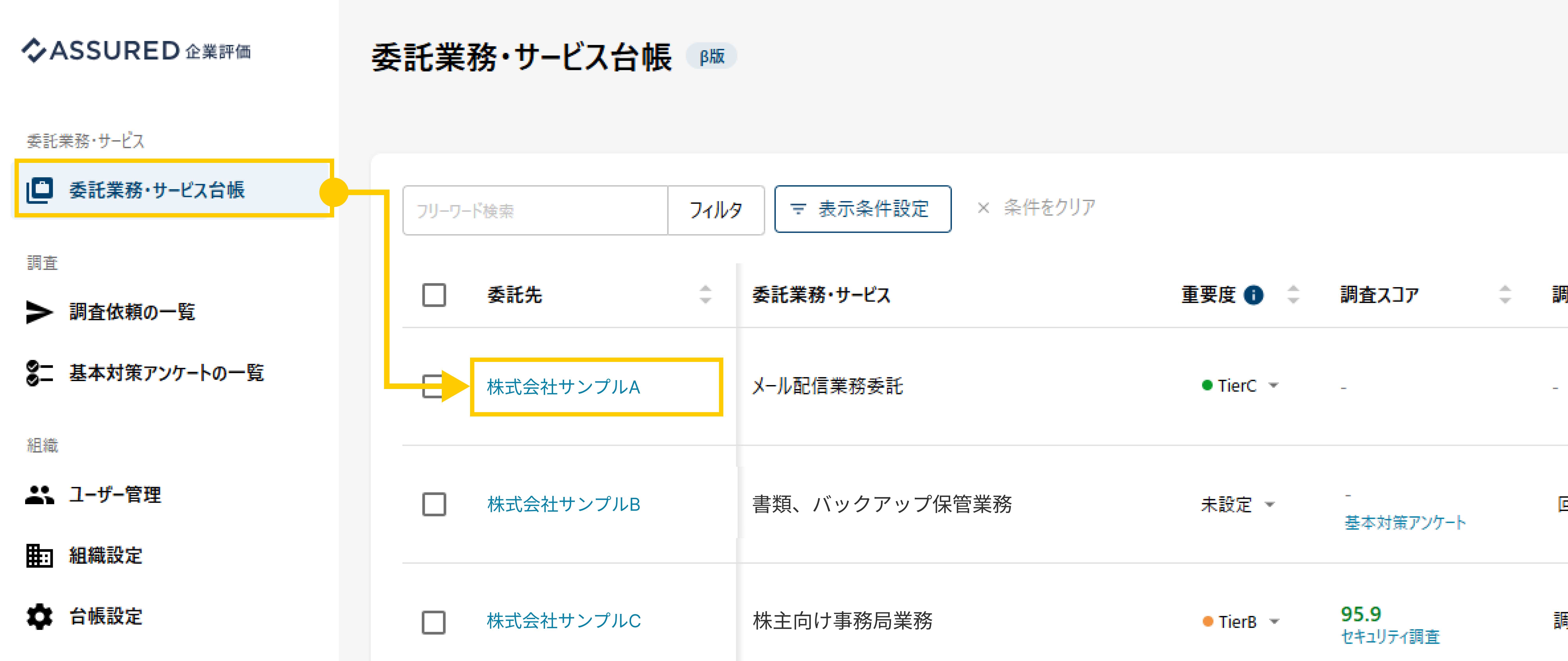
Task: Click the gear icon for 台帳設定
Action: [40, 616]
